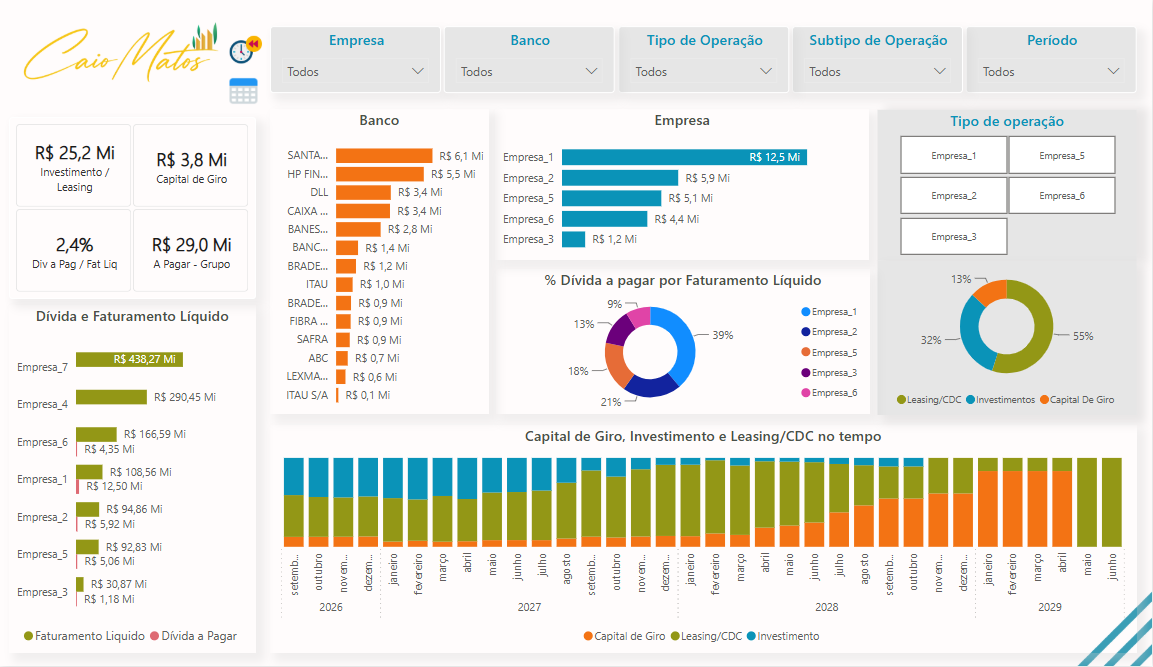Click the 2028 year label on timeline axis
This screenshot has width=1153, height=667.
tap(827, 607)
